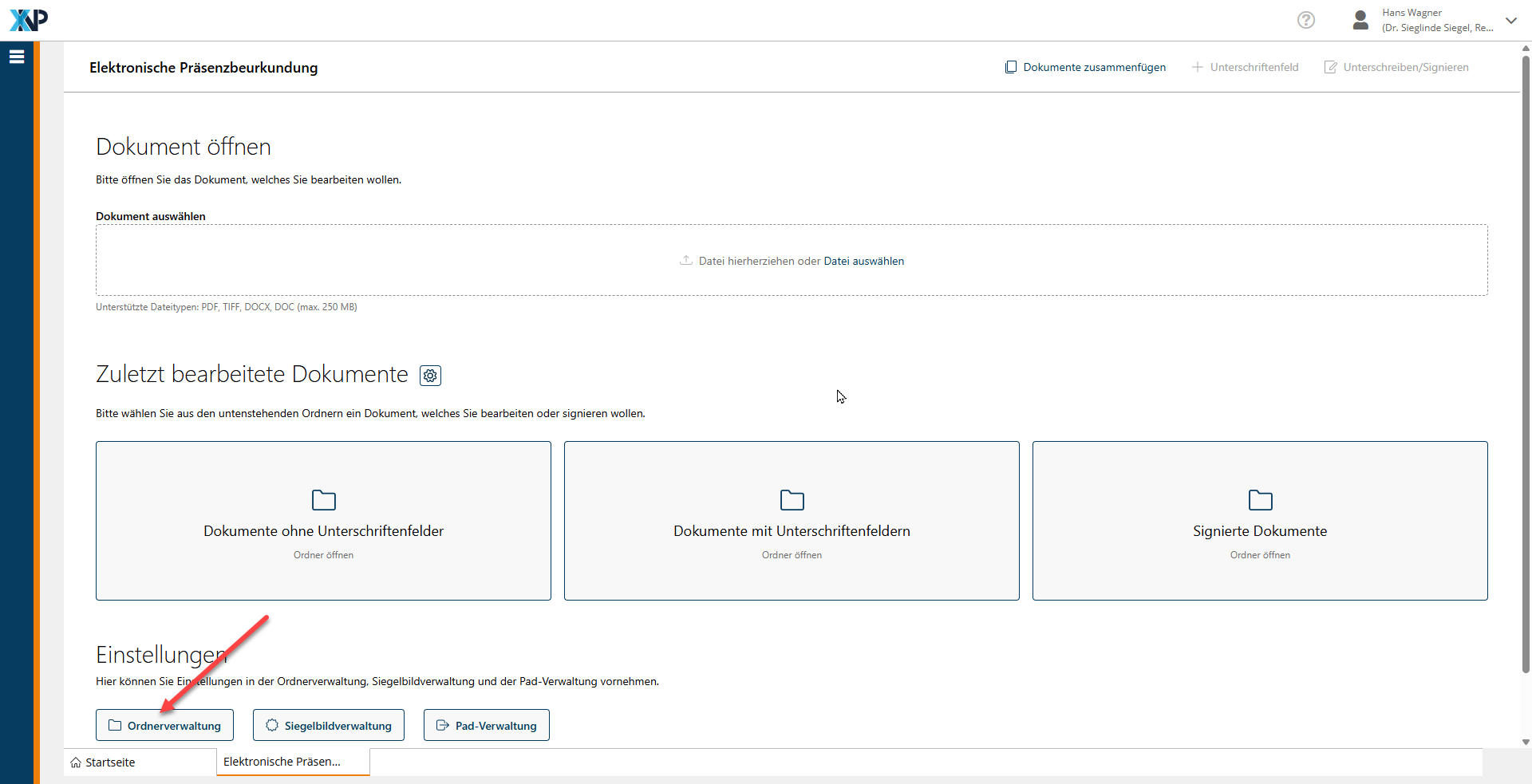1532x784 pixels.
Task: Open the hamburger menu in sidebar
Action: 17,57
